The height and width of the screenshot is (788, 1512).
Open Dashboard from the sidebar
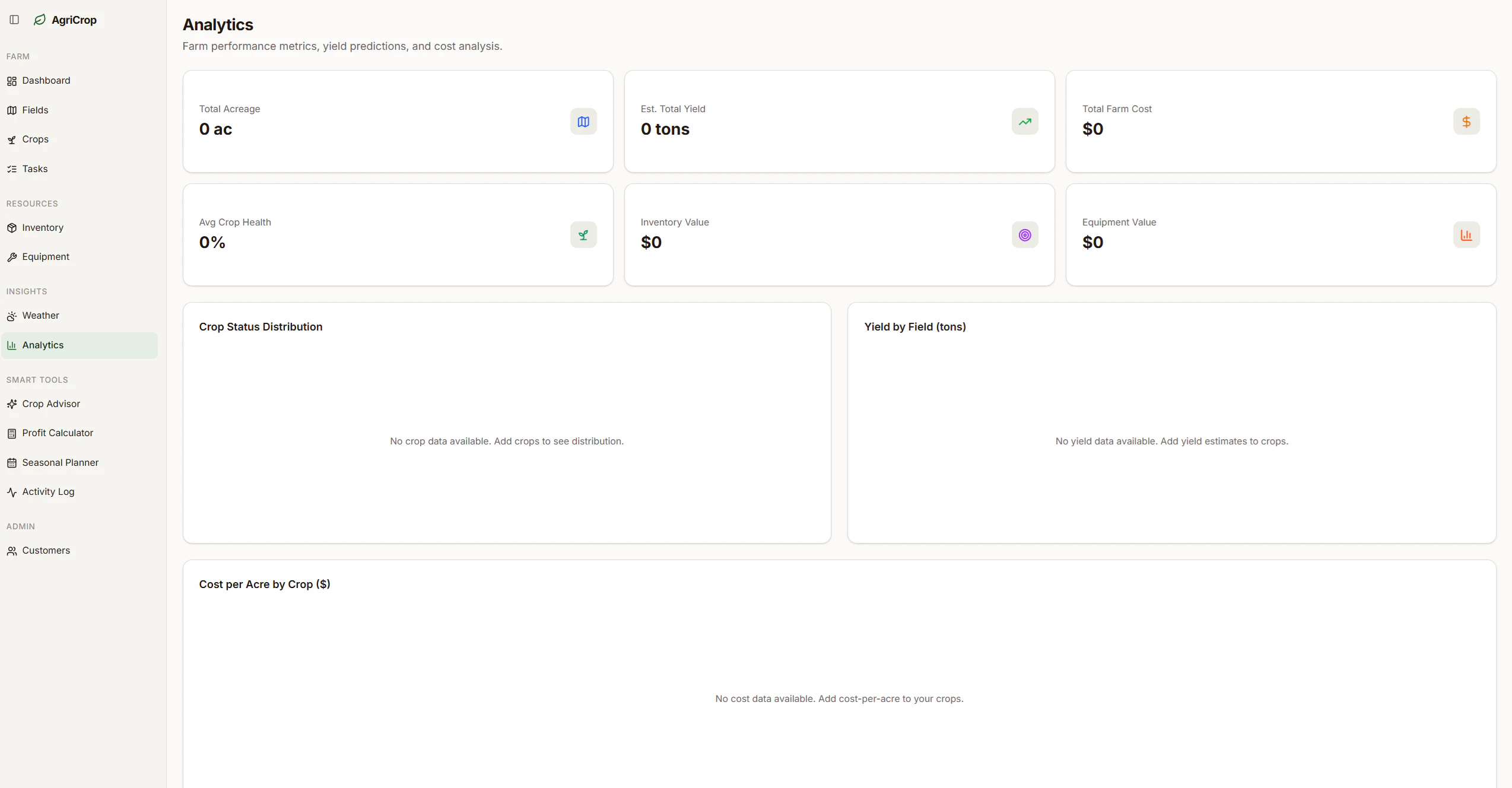46,81
